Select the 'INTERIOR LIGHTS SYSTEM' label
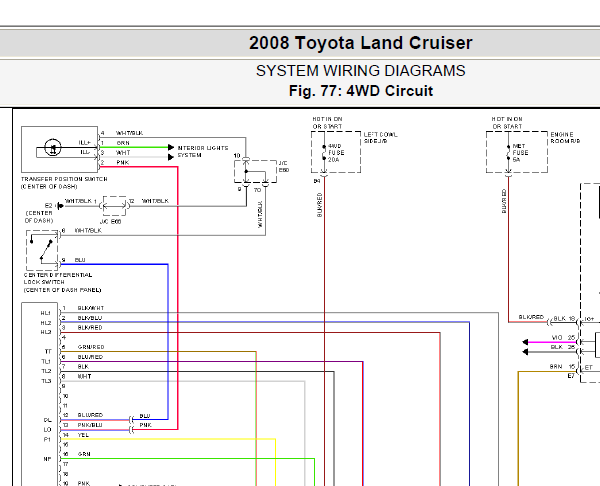600x486 pixels. (x=203, y=152)
